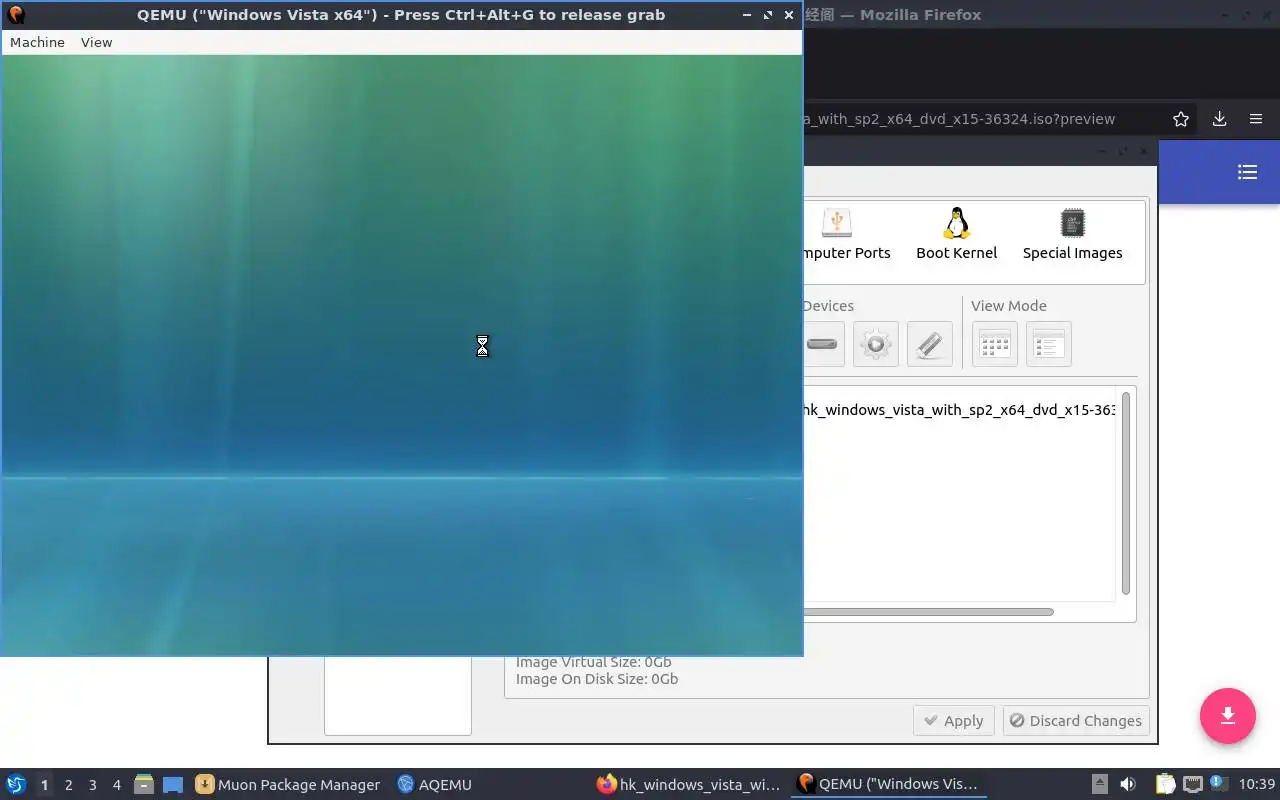The width and height of the screenshot is (1280, 800).
Task: Open the volume control tray icon
Action: tap(1128, 784)
